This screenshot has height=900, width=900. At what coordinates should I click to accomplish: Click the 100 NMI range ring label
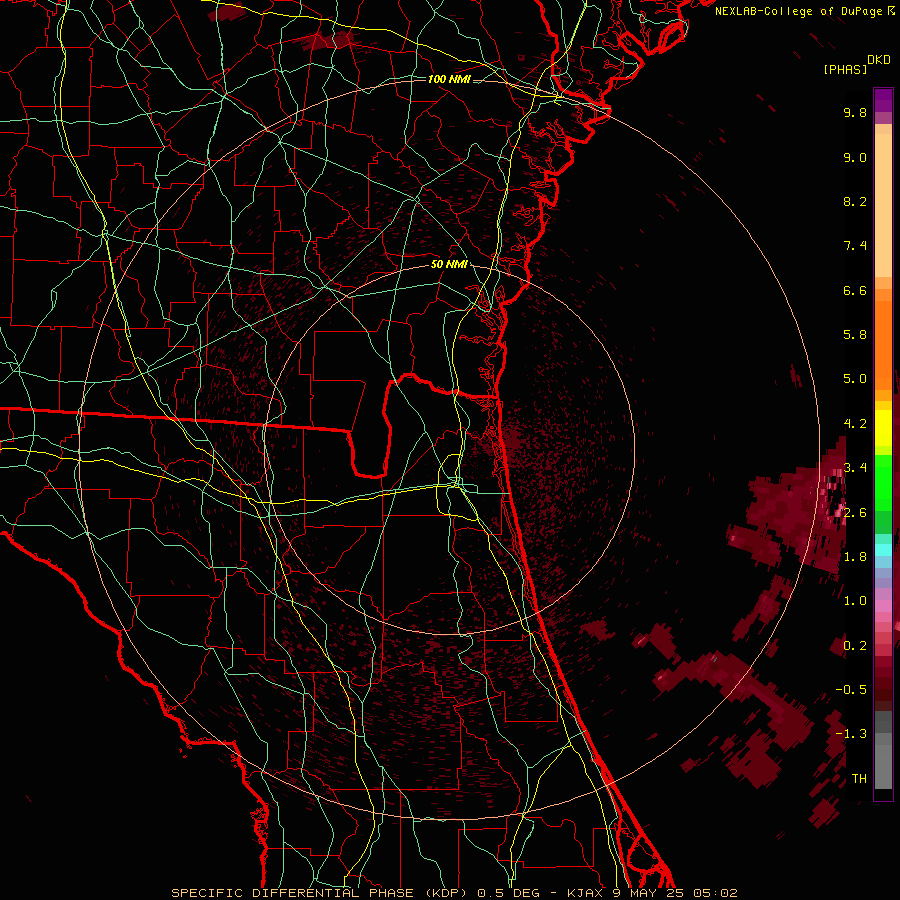coord(449,79)
